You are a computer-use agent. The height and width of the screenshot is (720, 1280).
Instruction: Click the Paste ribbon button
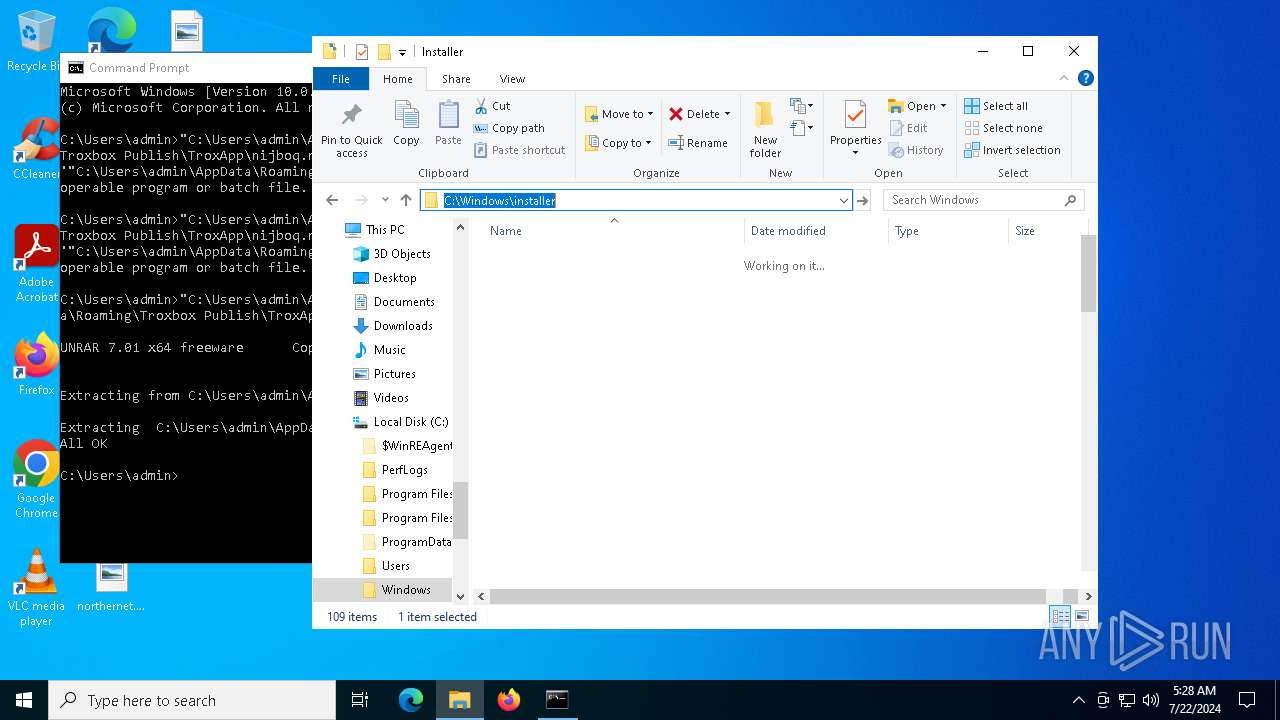tap(448, 124)
